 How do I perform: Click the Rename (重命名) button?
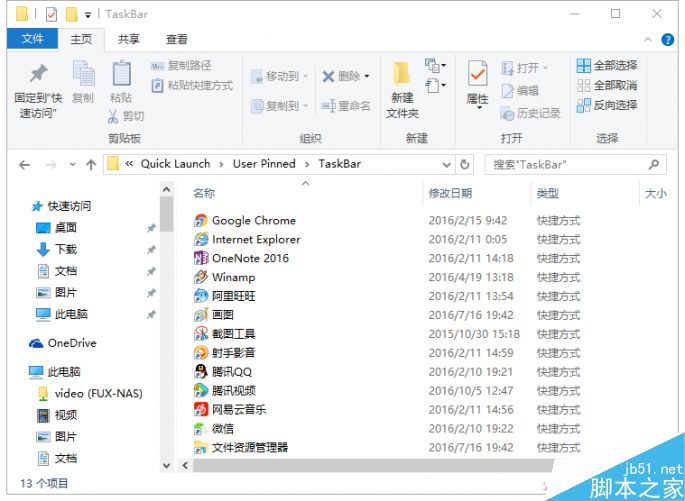point(346,105)
